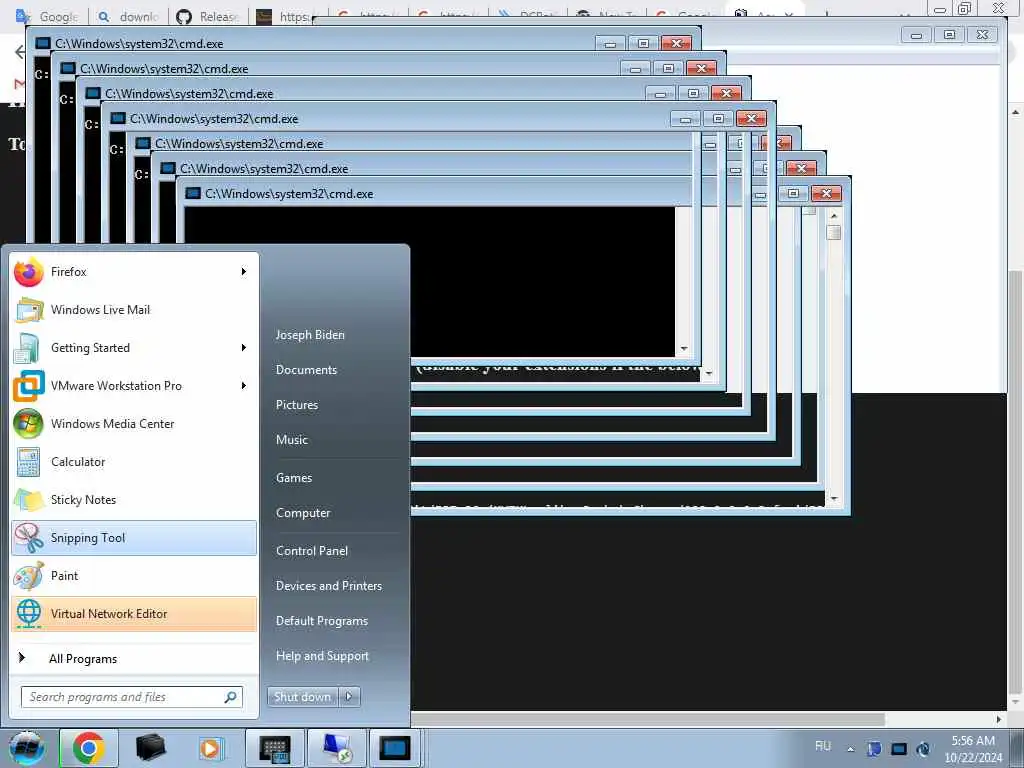The width and height of the screenshot is (1024, 768).
Task: Switch to the Google browser tab
Action: pyautogui.click(x=50, y=16)
